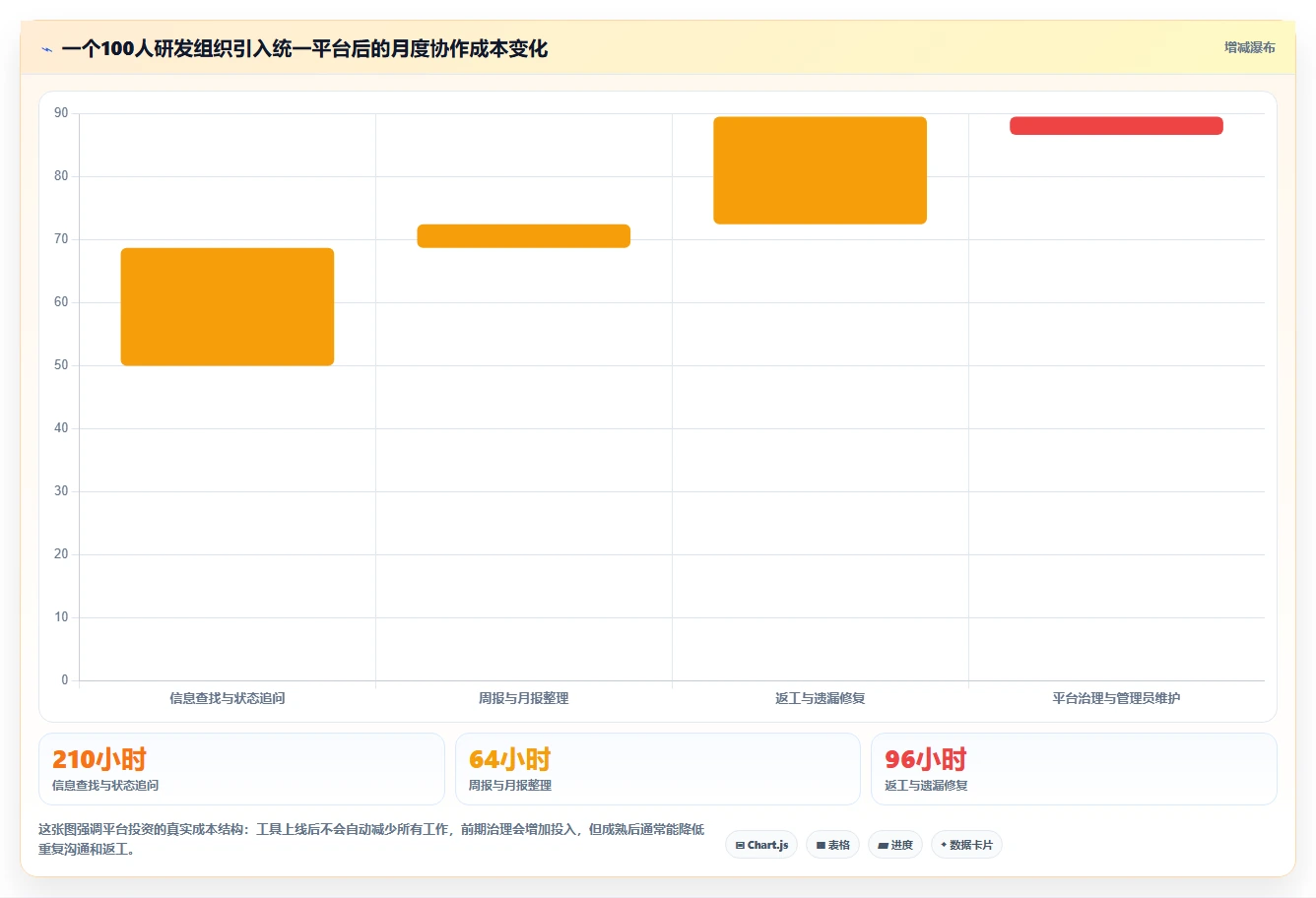Viewport: 1316px width, 898px height.
Task: Select the 表格 chip
Action: [x=832, y=845]
